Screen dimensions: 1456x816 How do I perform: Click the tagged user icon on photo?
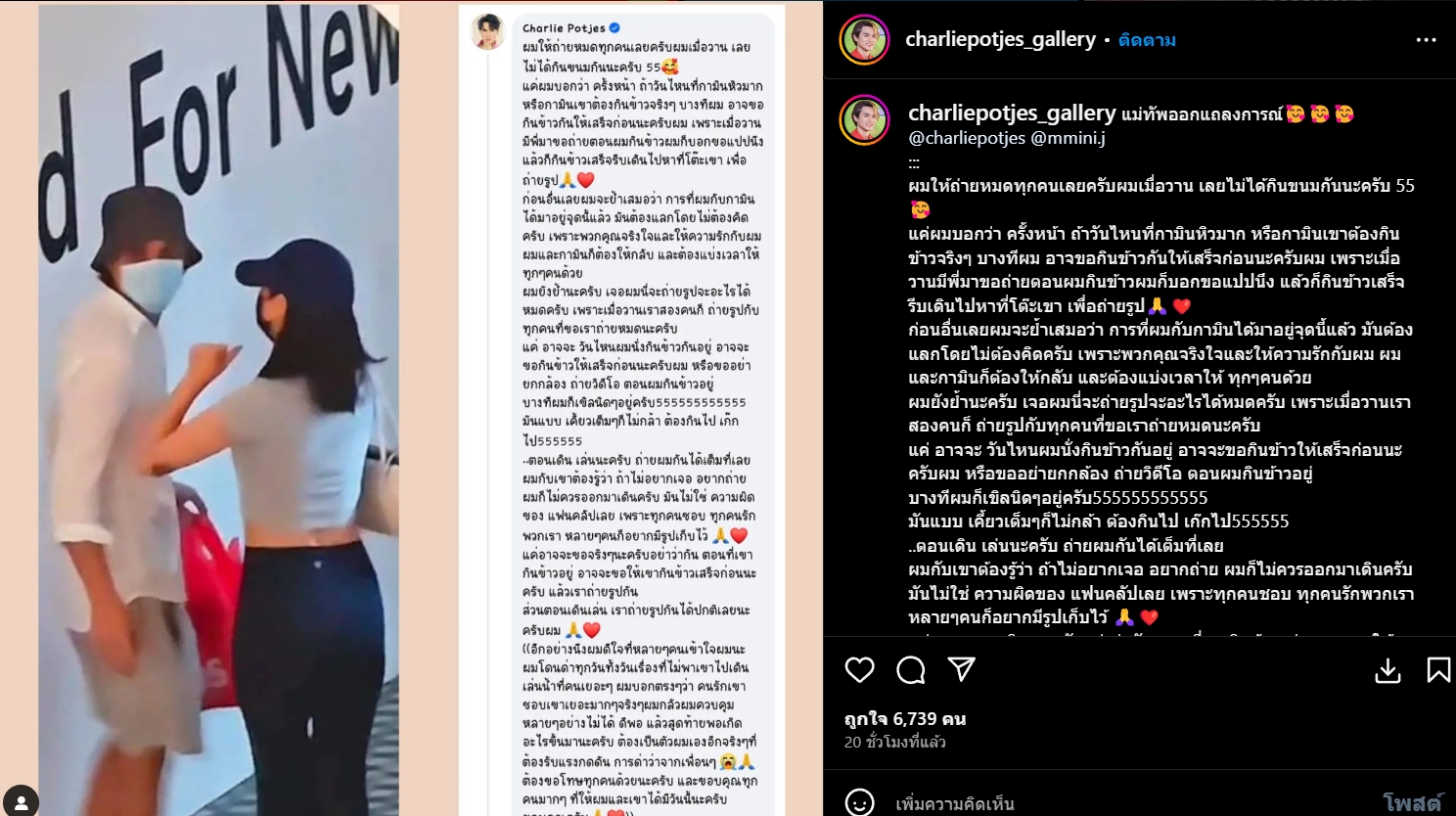pyautogui.click(x=21, y=800)
